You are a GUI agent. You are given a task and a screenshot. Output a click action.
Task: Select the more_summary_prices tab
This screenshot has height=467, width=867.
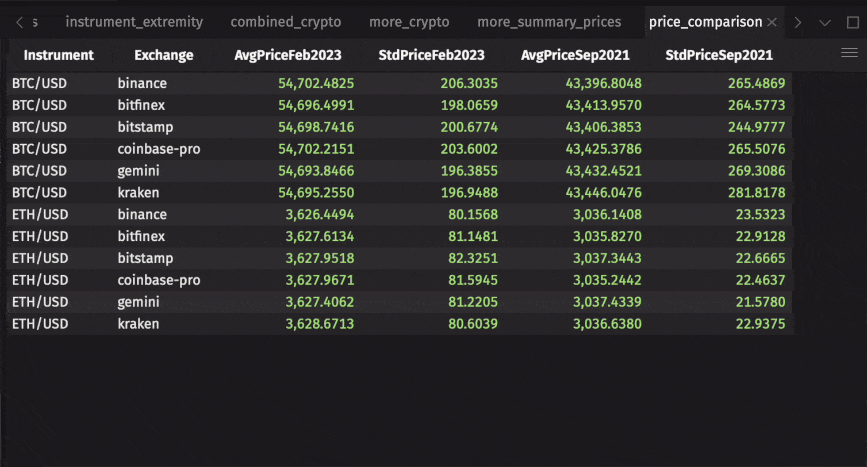point(549,22)
